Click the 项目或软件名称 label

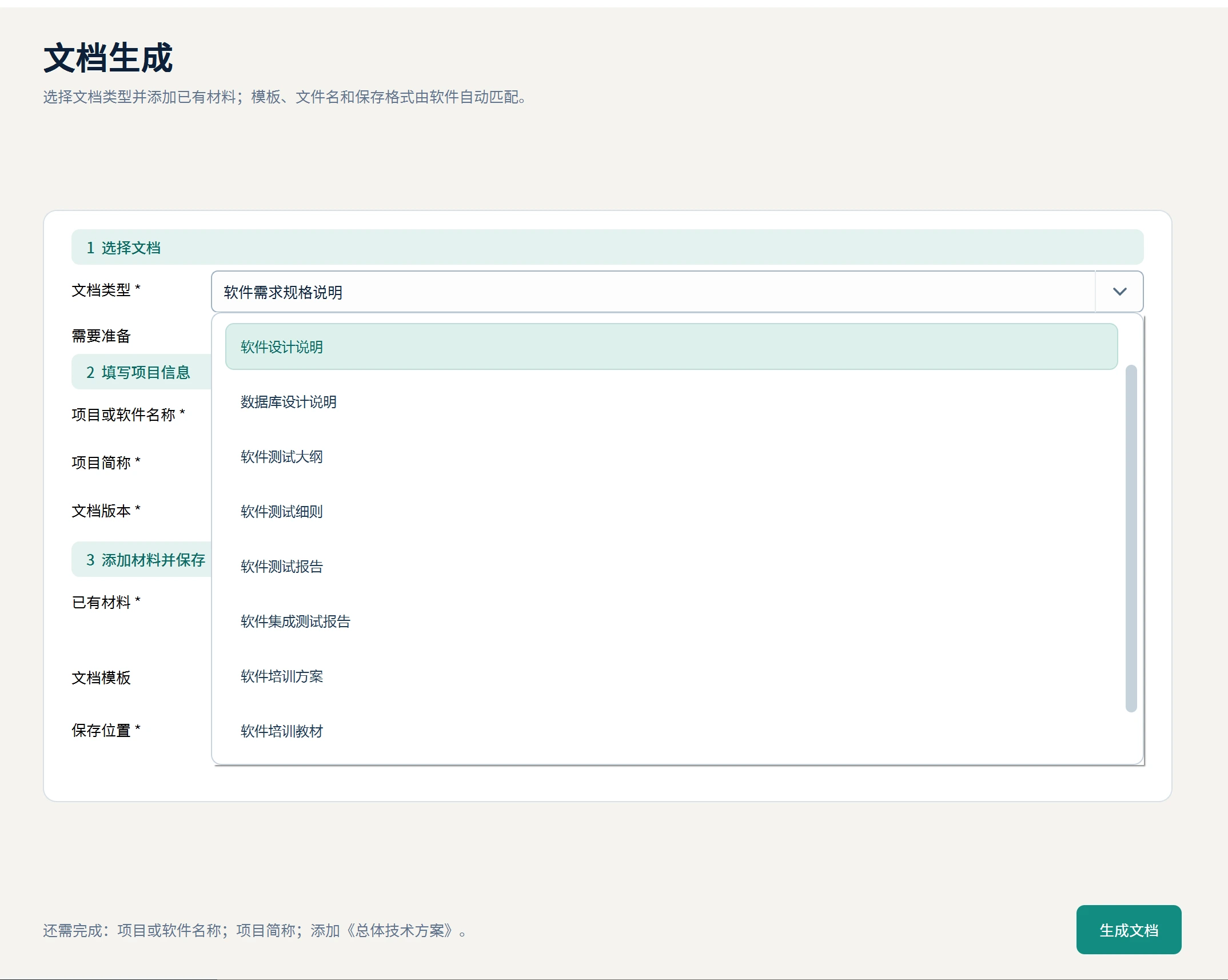(128, 415)
